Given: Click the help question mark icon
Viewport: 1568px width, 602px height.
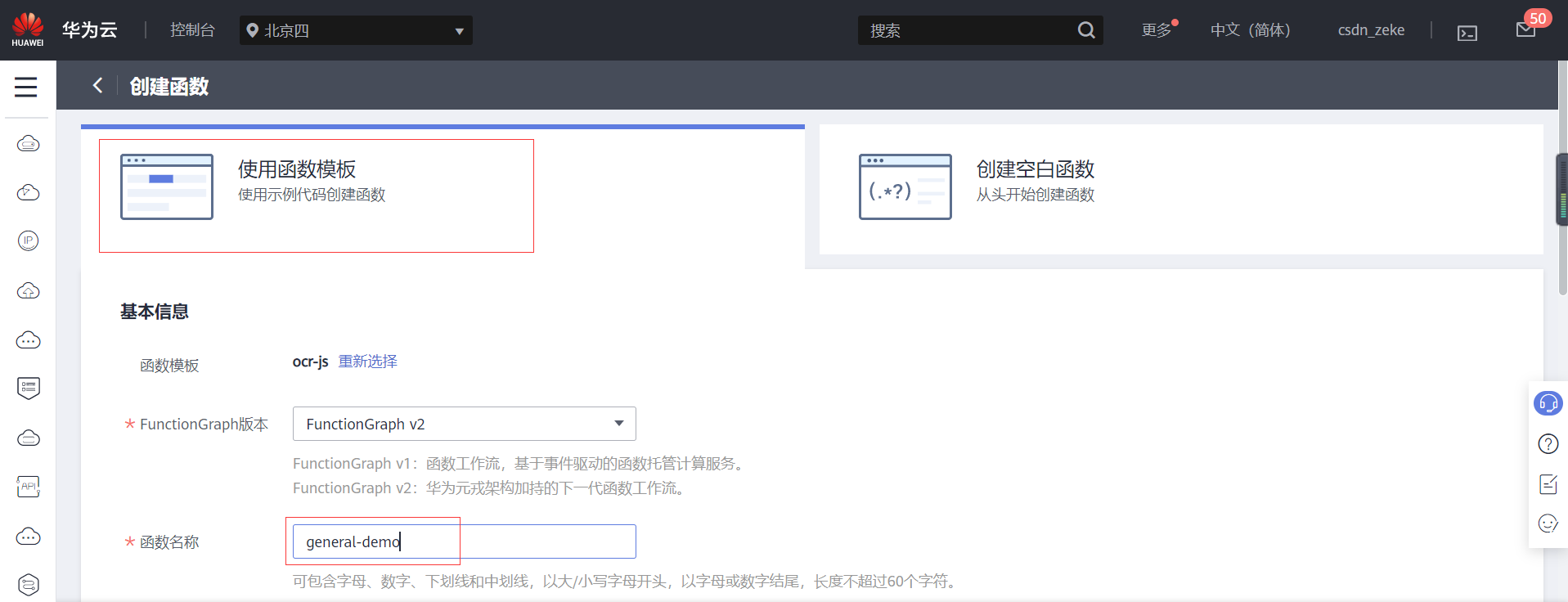Looking at the screenshot, I should point(1548,444).
